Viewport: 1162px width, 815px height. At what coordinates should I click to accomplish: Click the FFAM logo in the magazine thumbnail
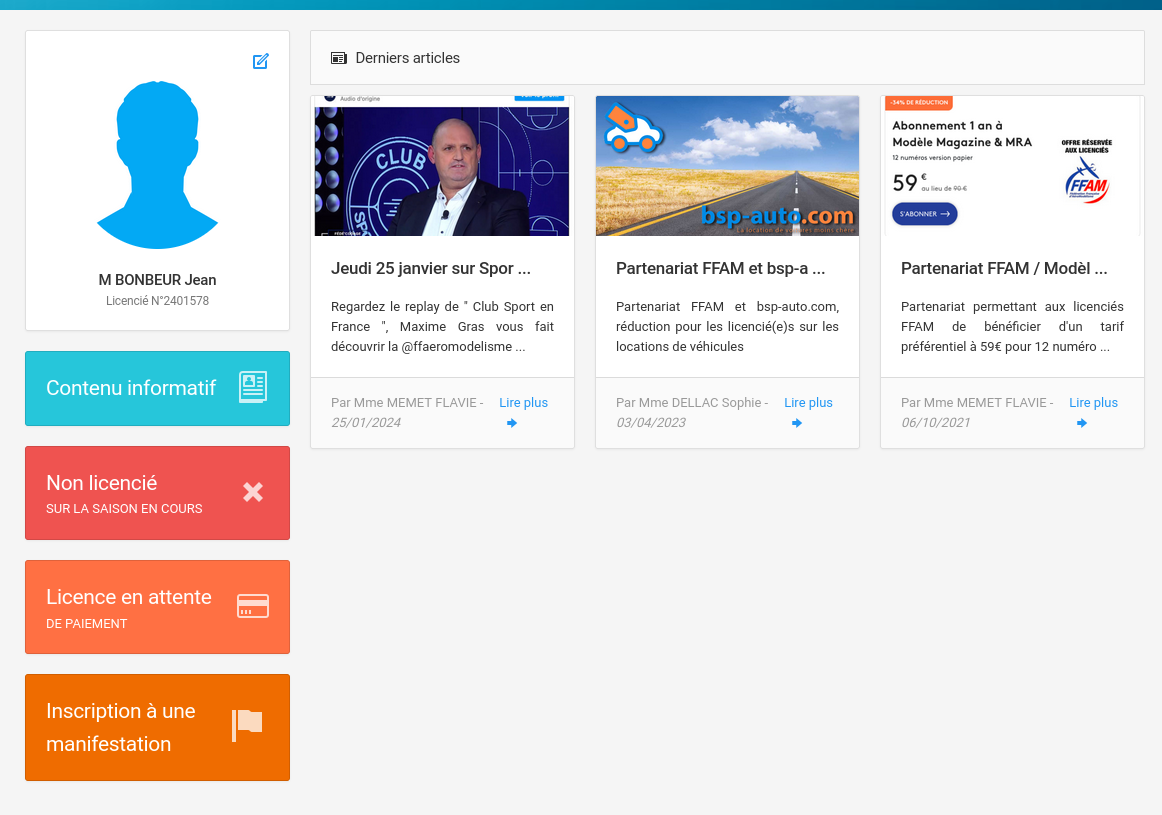(1086, 182)
